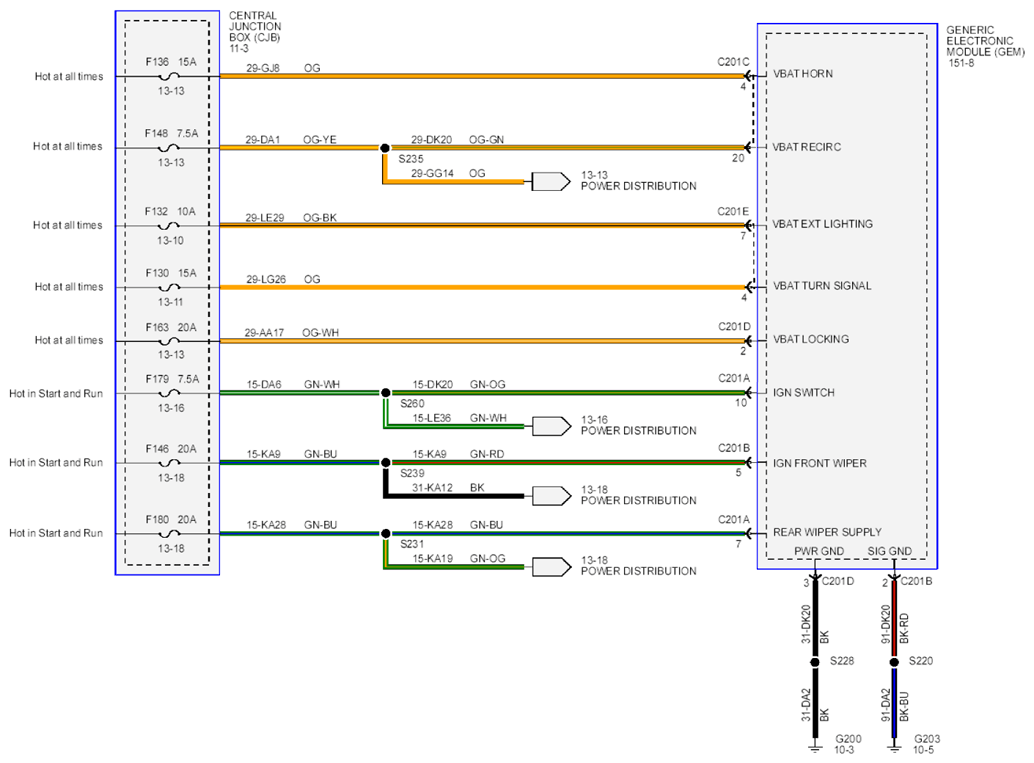Select the IGN FRONT WIPER pin label
Screen dimensions: 1034x763
click(819, 463)
